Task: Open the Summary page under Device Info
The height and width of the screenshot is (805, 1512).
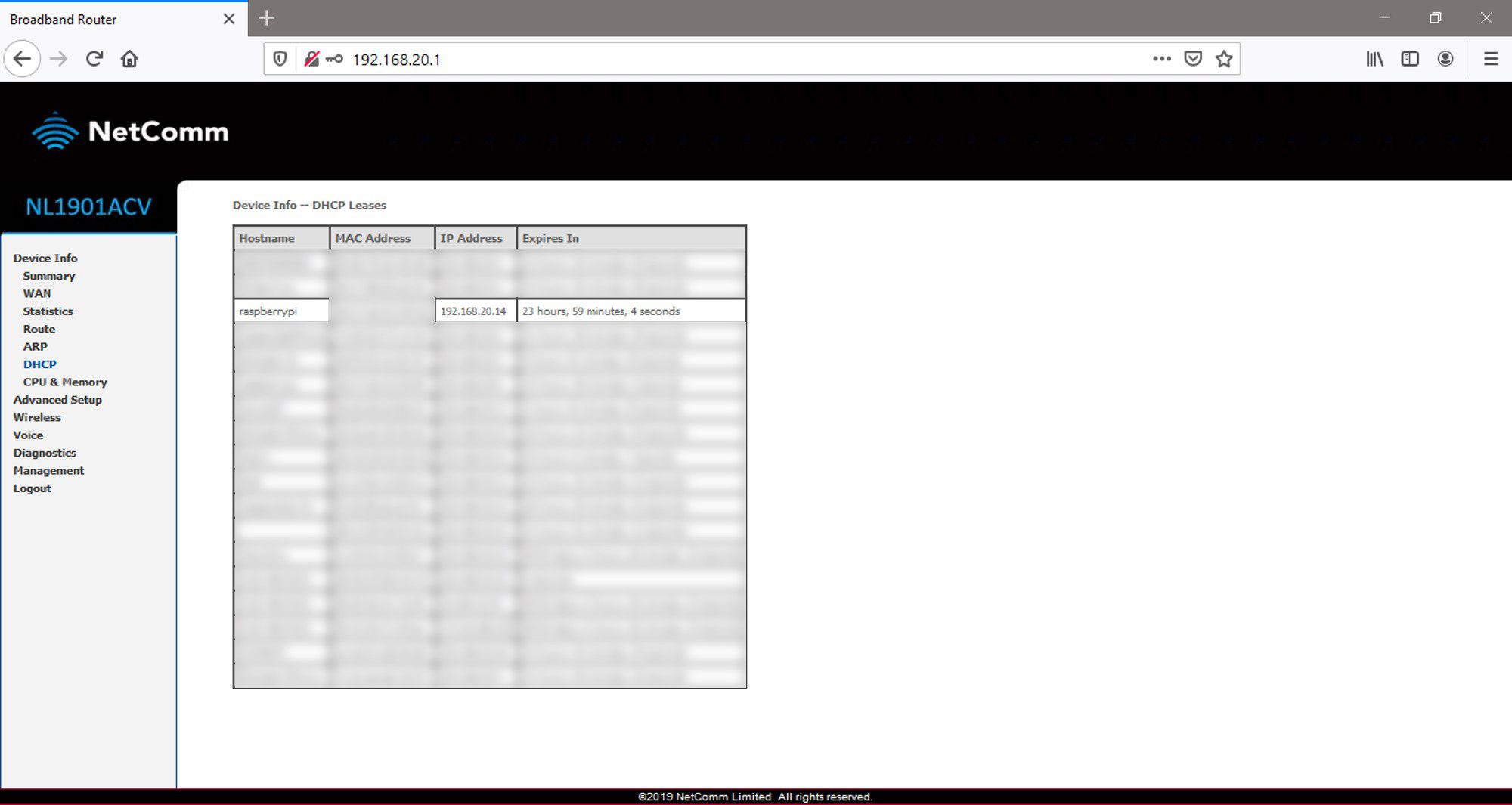Action: pyautogui.click(x=49, y=276)
